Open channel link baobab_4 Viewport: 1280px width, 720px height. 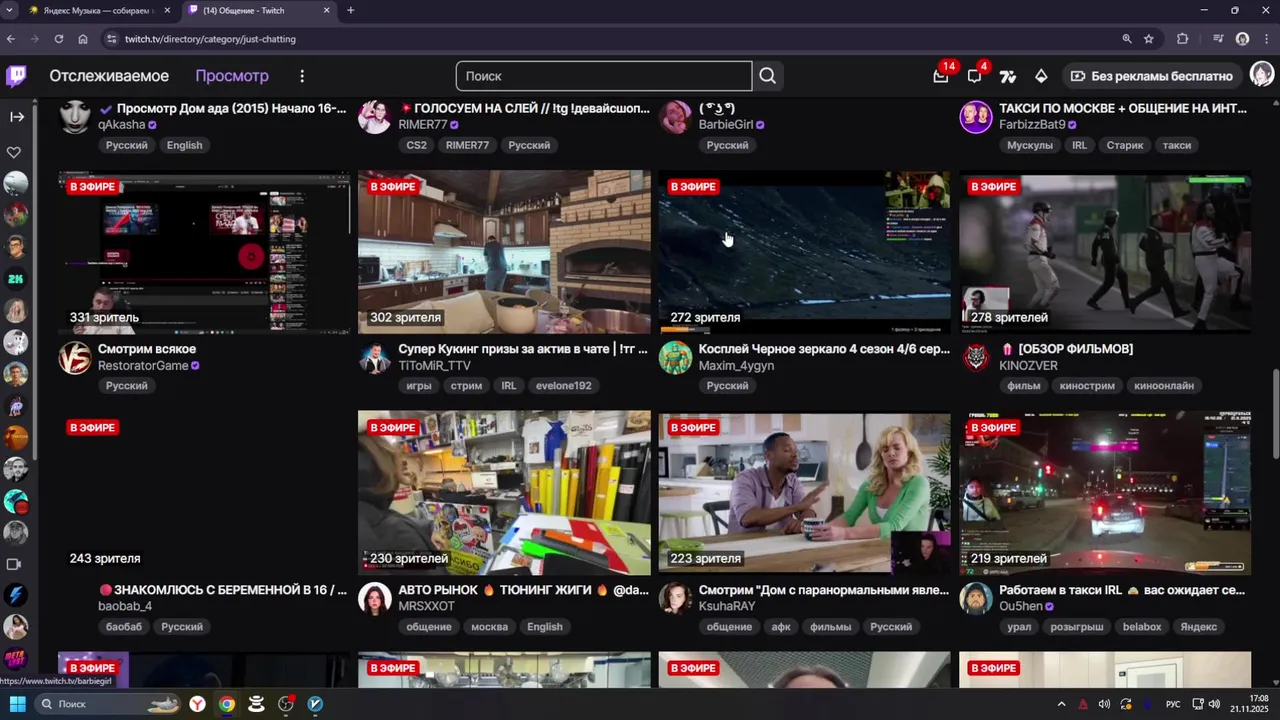click(125, 606)
